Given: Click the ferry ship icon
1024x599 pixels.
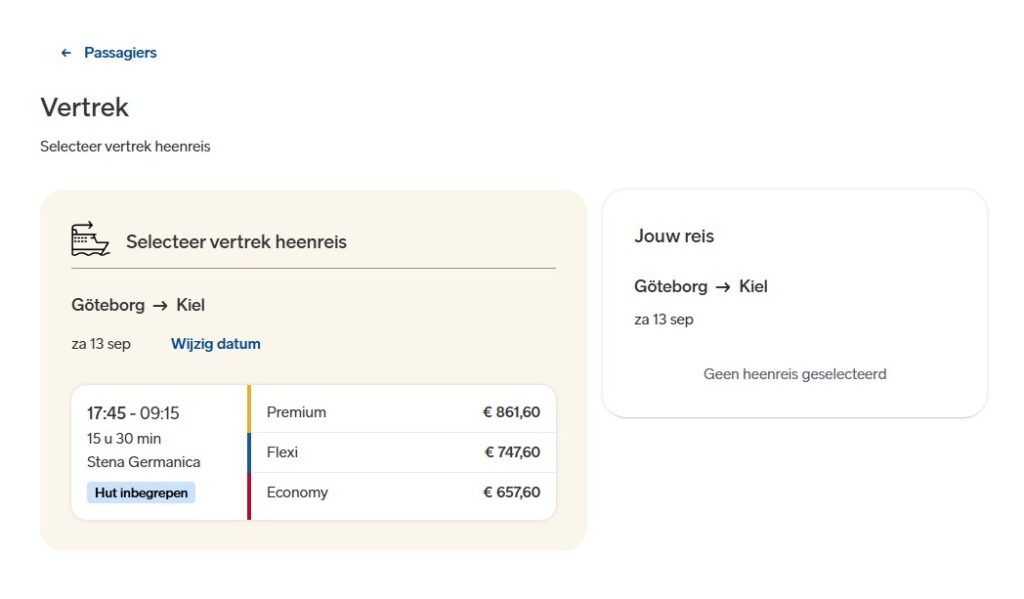Looking at the screenshot, I should (90, 239).
